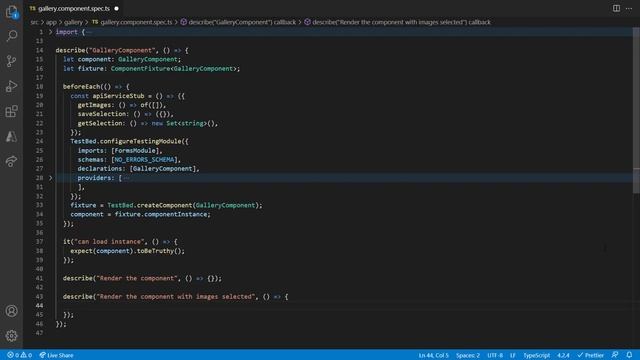640x360 pixels.
Task: Split the editor to the right
Action: click(616, 8)
